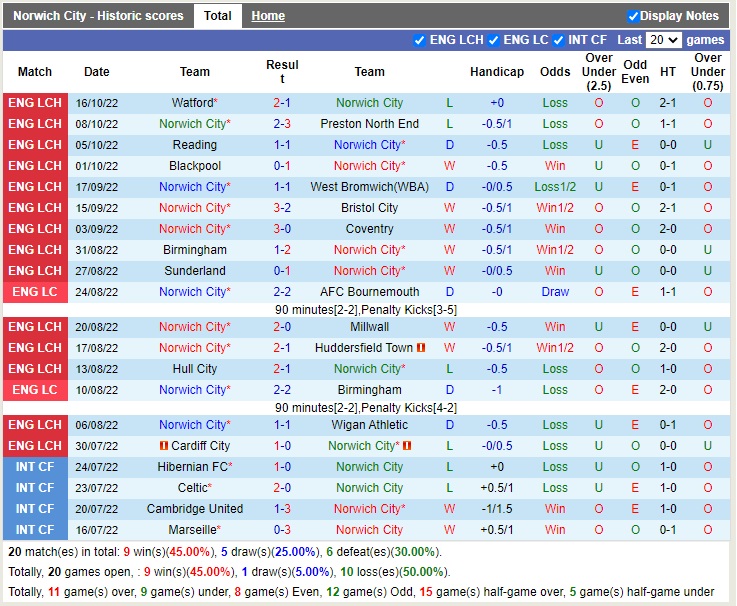Switch to the Home tab

click(x=268, y=16)
